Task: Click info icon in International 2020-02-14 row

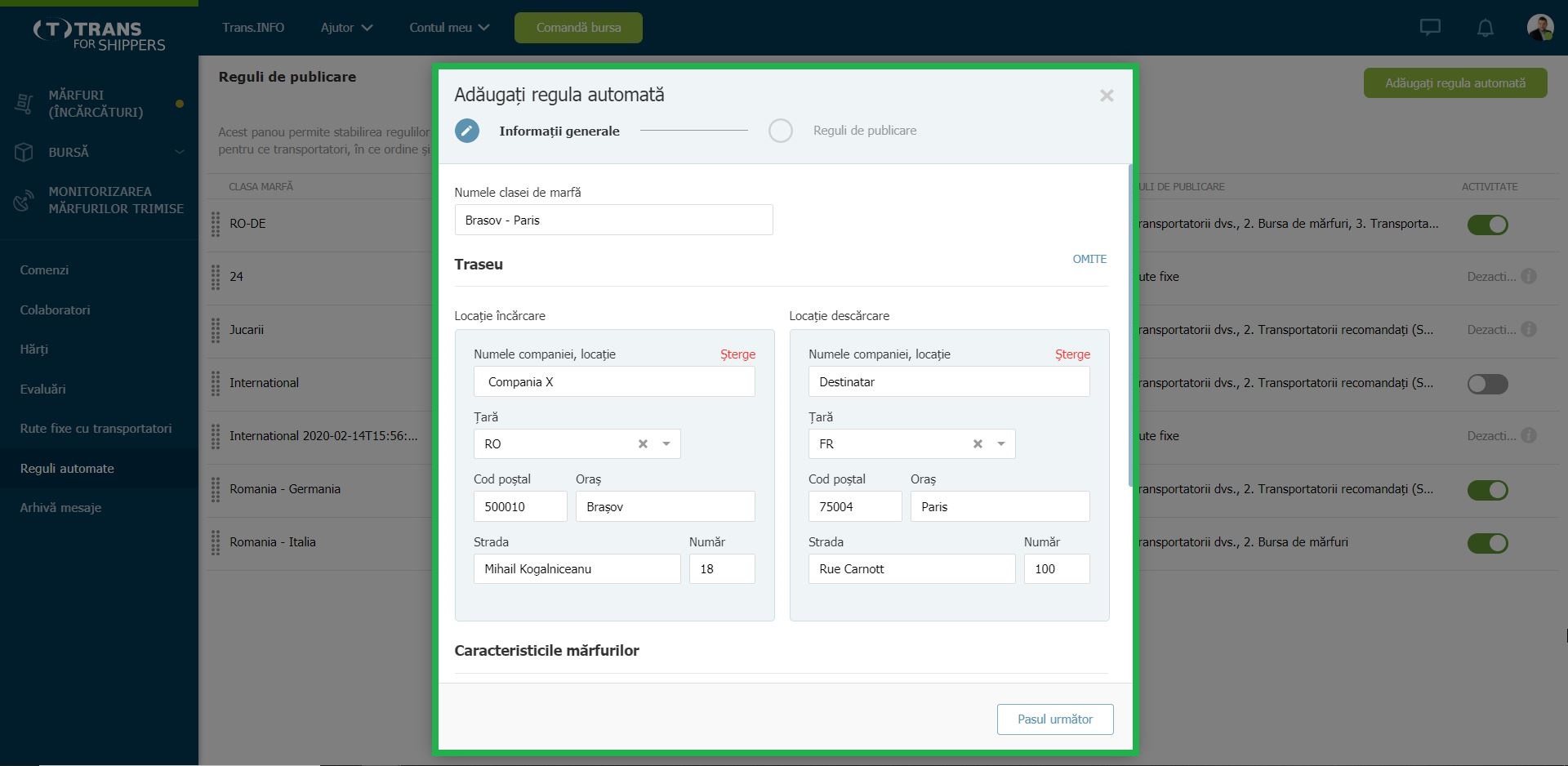Action: [1529, 435]
